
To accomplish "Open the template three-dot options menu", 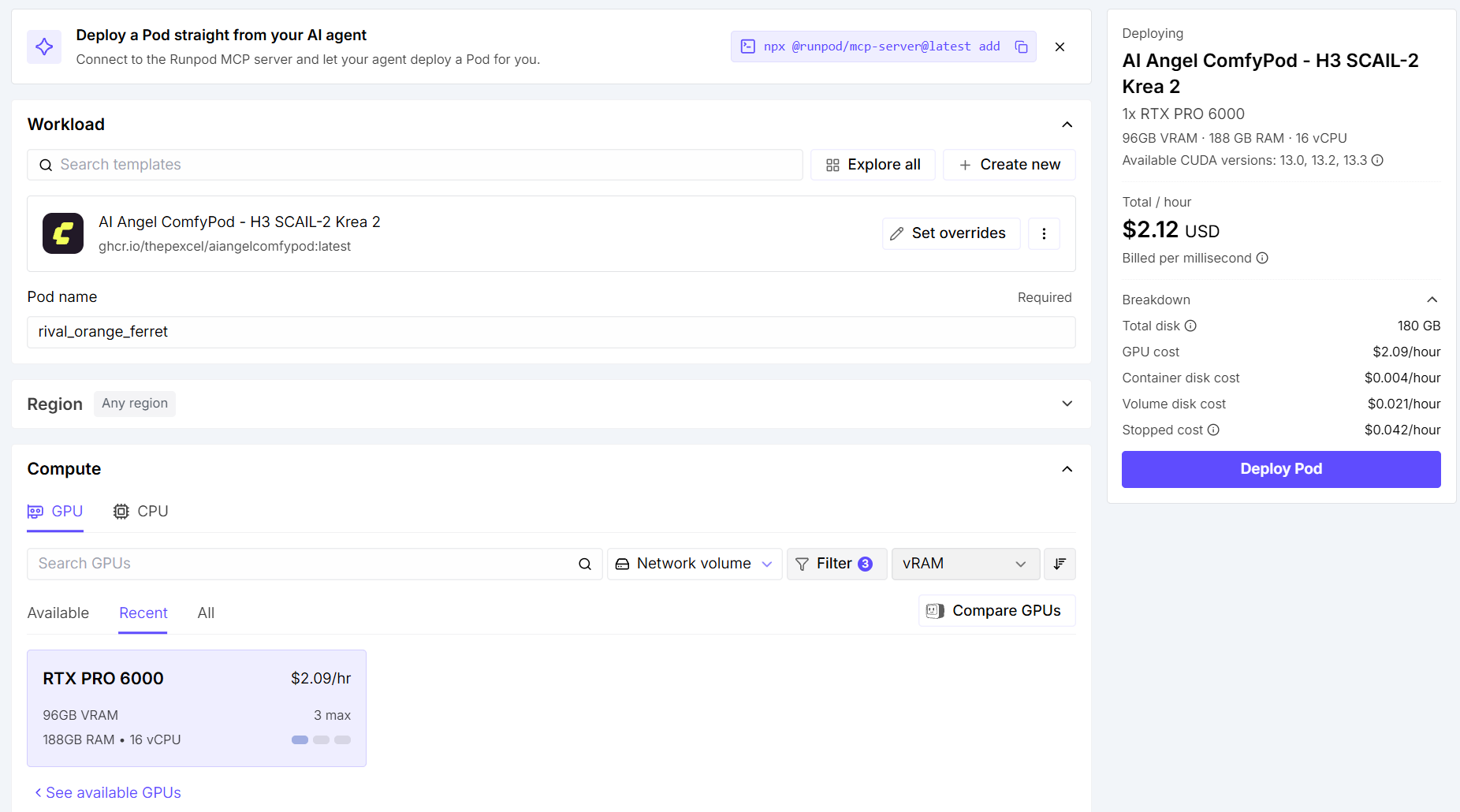I will point(1044,233).
